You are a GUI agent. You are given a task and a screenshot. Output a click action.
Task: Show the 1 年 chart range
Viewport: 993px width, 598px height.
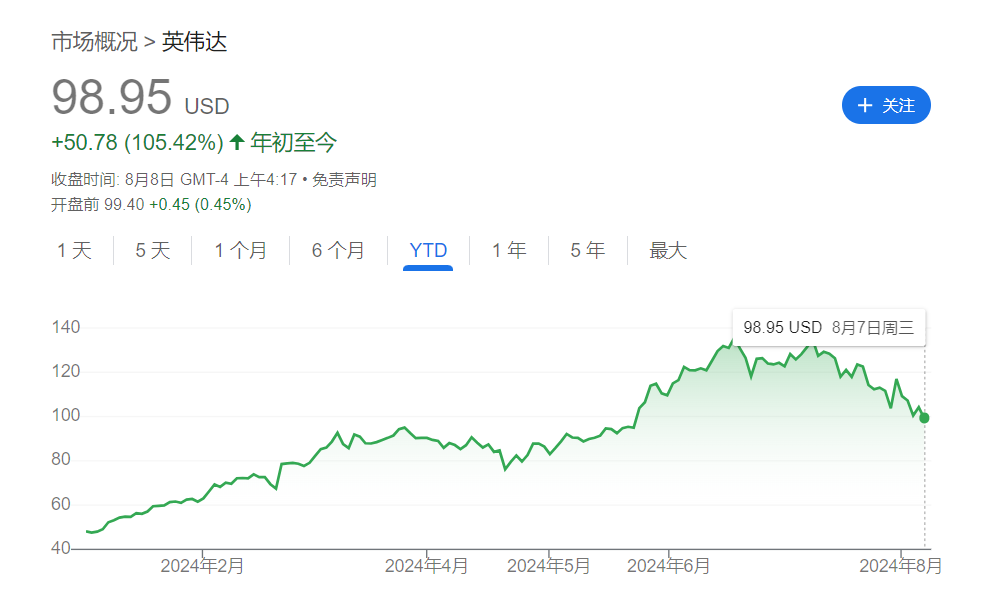point(509,250)
